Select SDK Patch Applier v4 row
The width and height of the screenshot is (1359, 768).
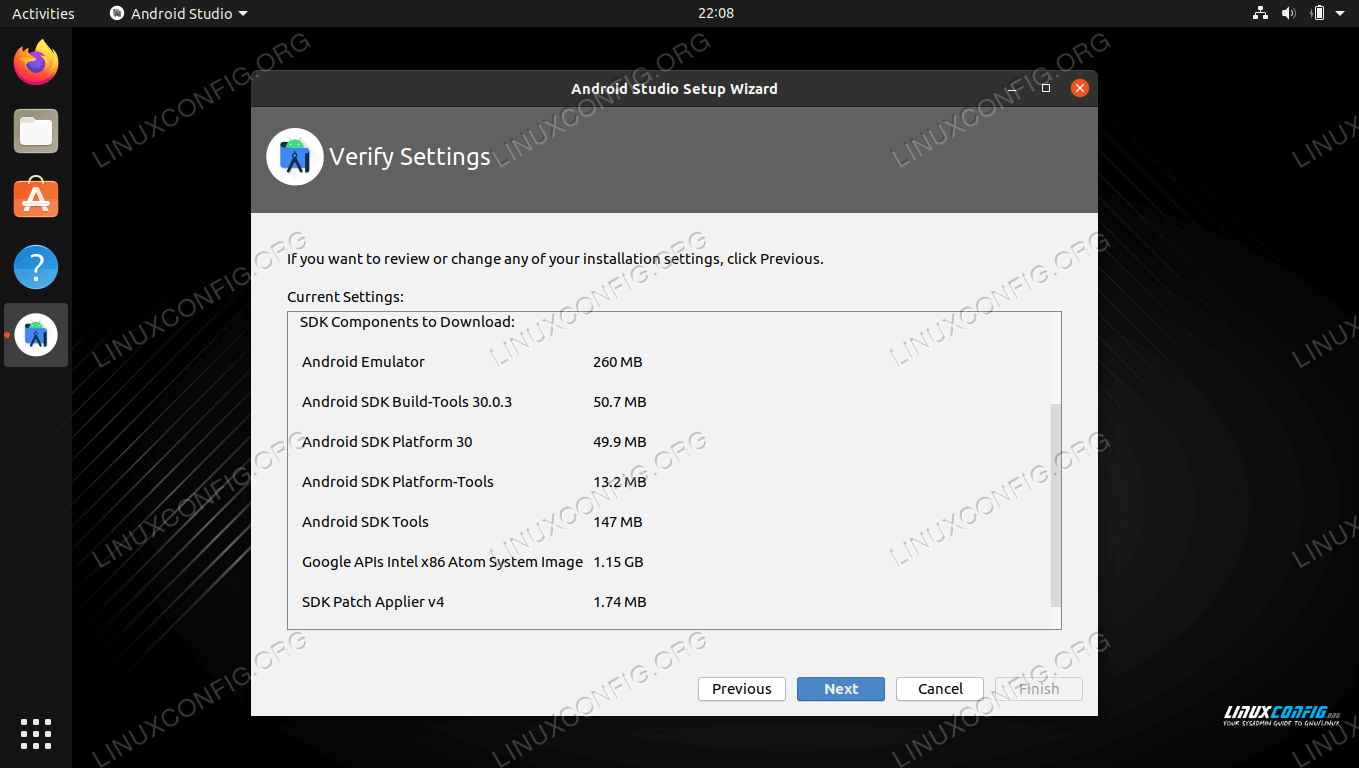373,602
